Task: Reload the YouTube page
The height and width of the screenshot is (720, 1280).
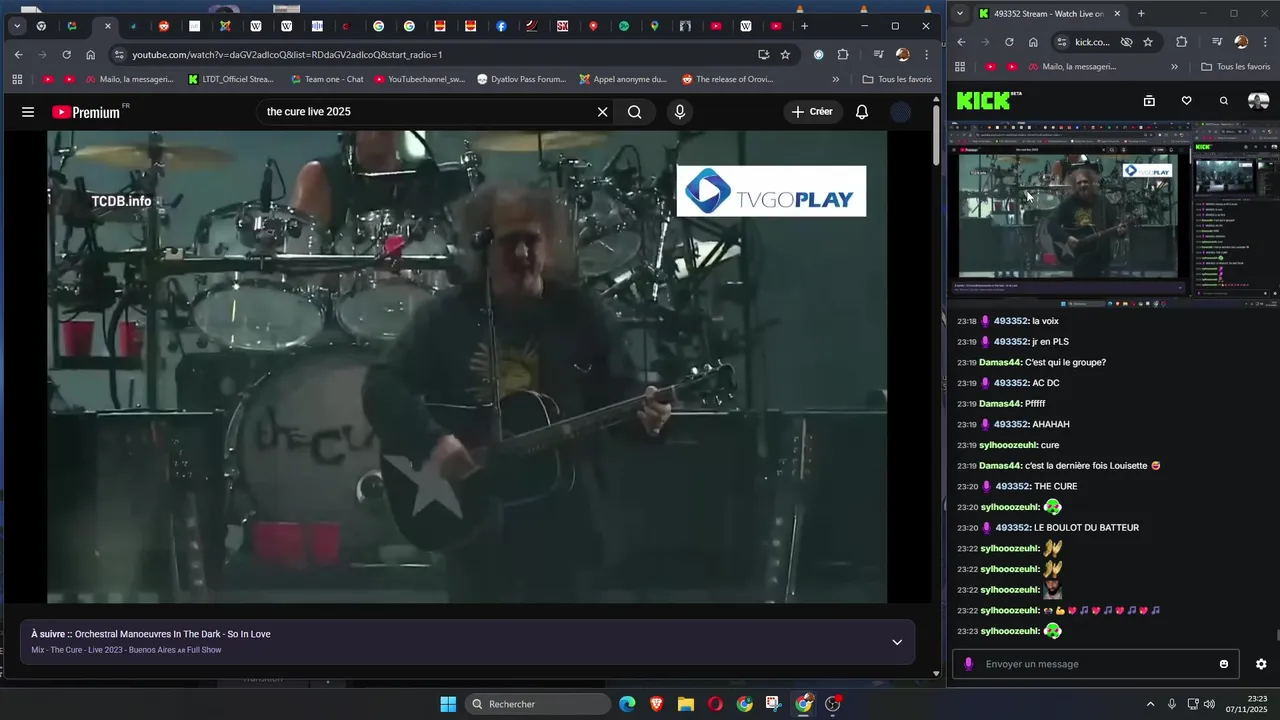Action: tap(67, 55)
